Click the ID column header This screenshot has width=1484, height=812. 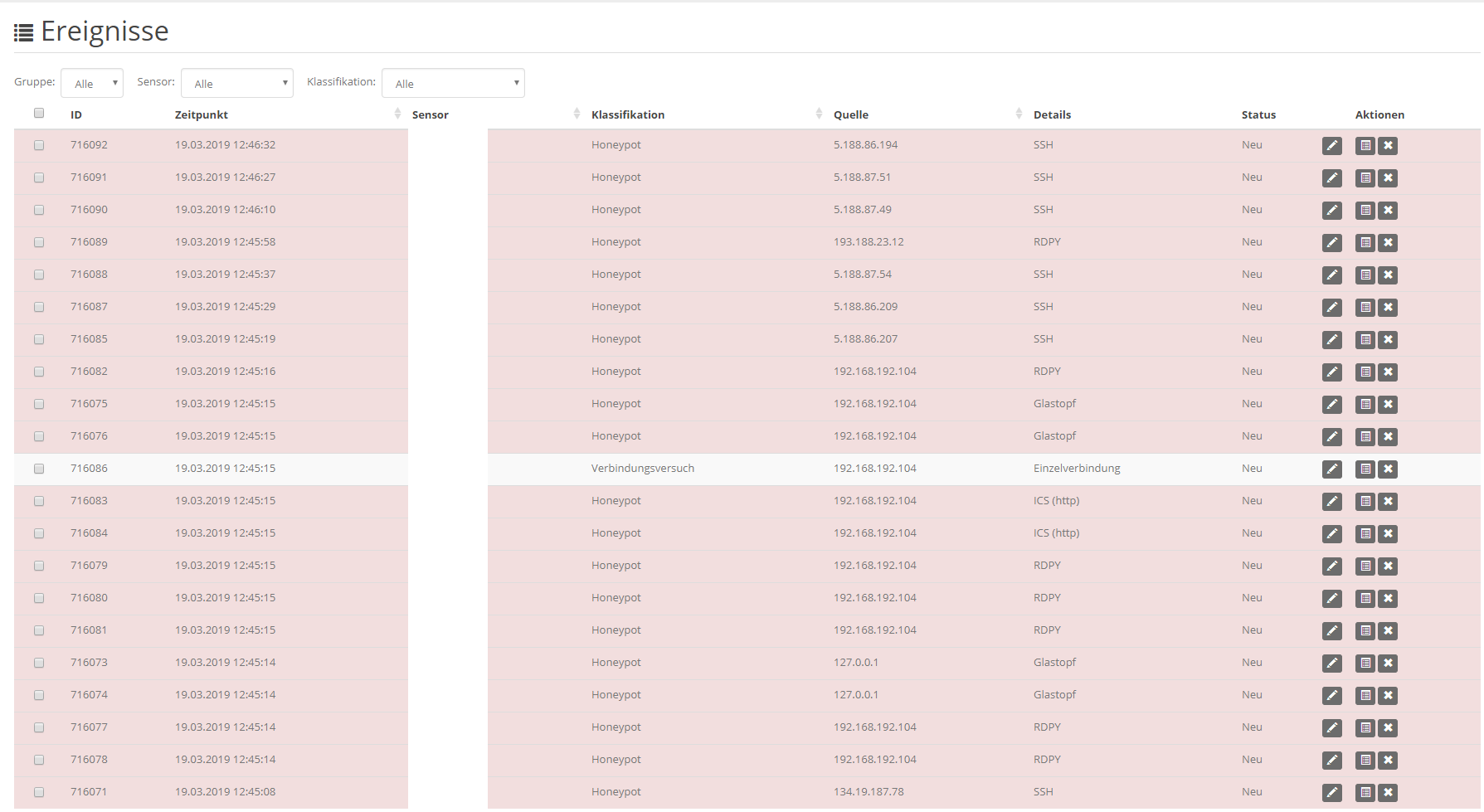76,115
